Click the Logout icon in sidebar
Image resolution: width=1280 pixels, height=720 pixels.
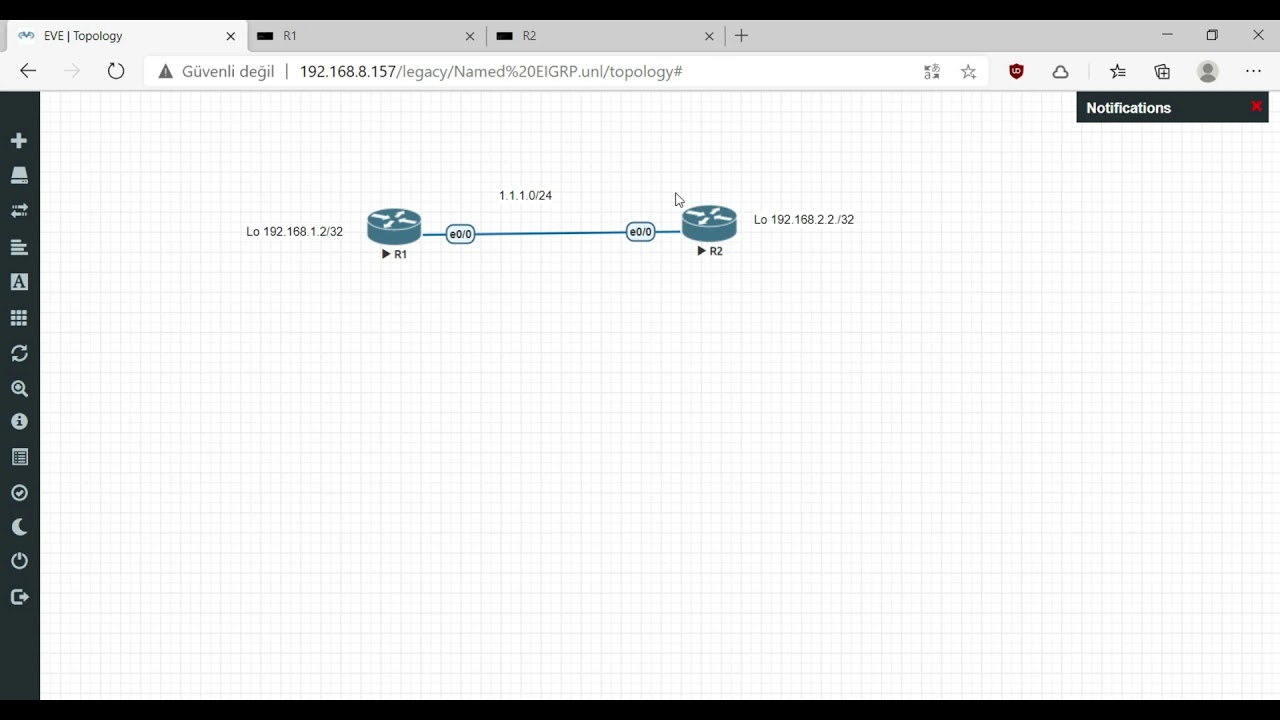click(19, 597)
